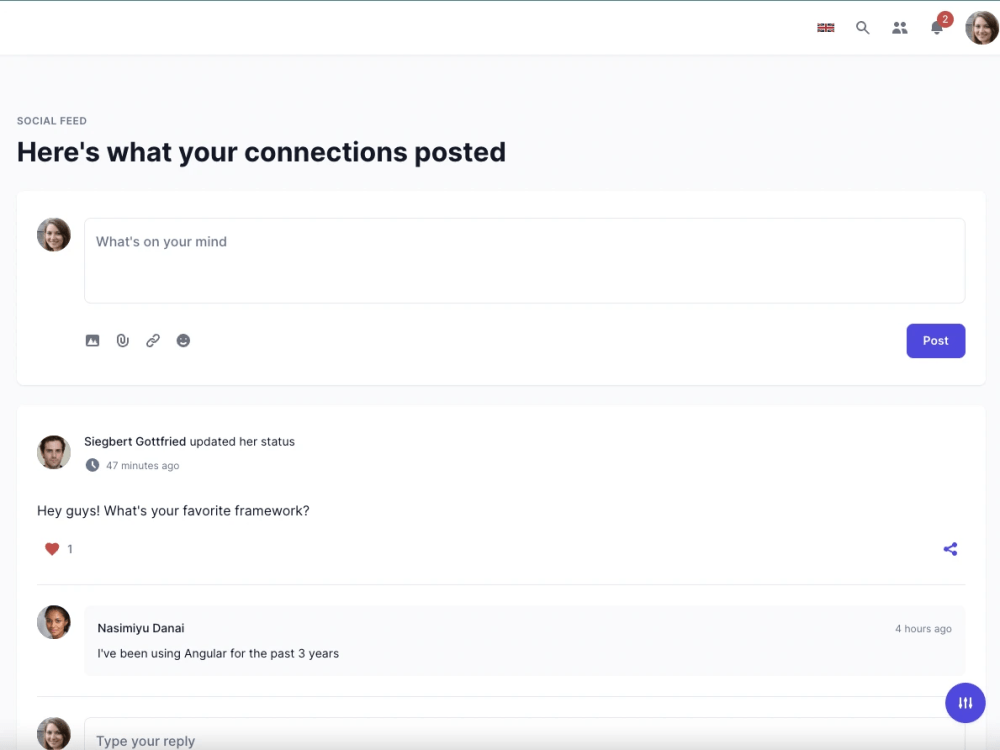Viewport: 1000px width, 750px height.
Task: Click the 'What's on your mind' text box
Action: coord(524,261)
